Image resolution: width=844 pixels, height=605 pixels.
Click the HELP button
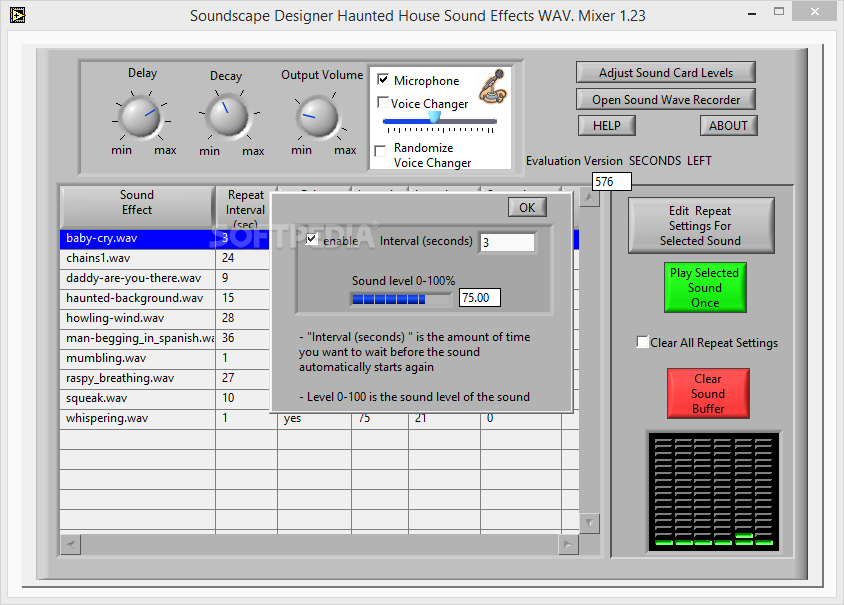pyautogui.click(x=607, y=125)
